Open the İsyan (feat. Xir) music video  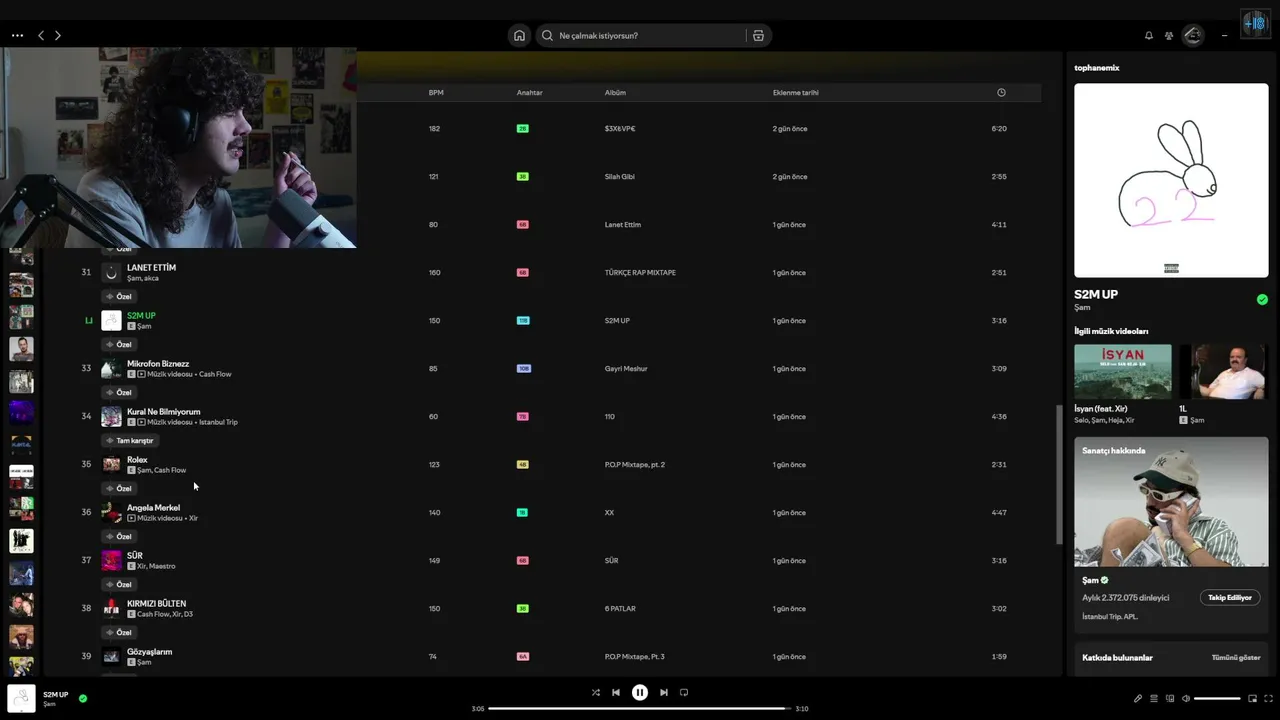[1123, 371]
